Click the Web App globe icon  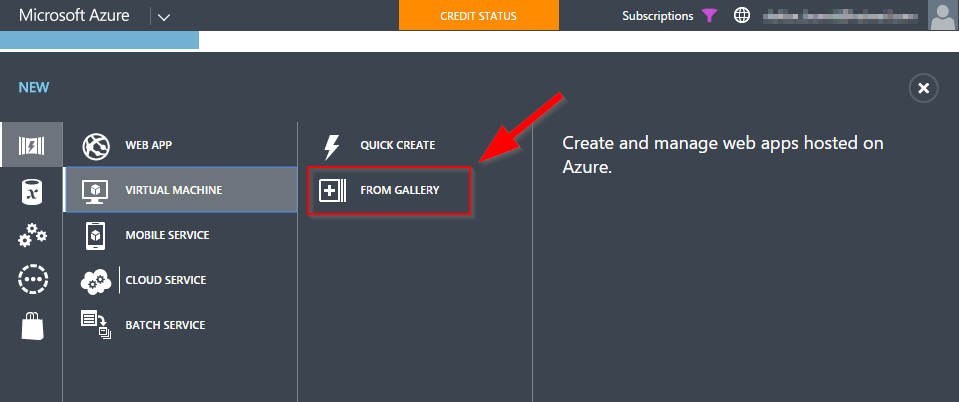[x=95, y=146]
